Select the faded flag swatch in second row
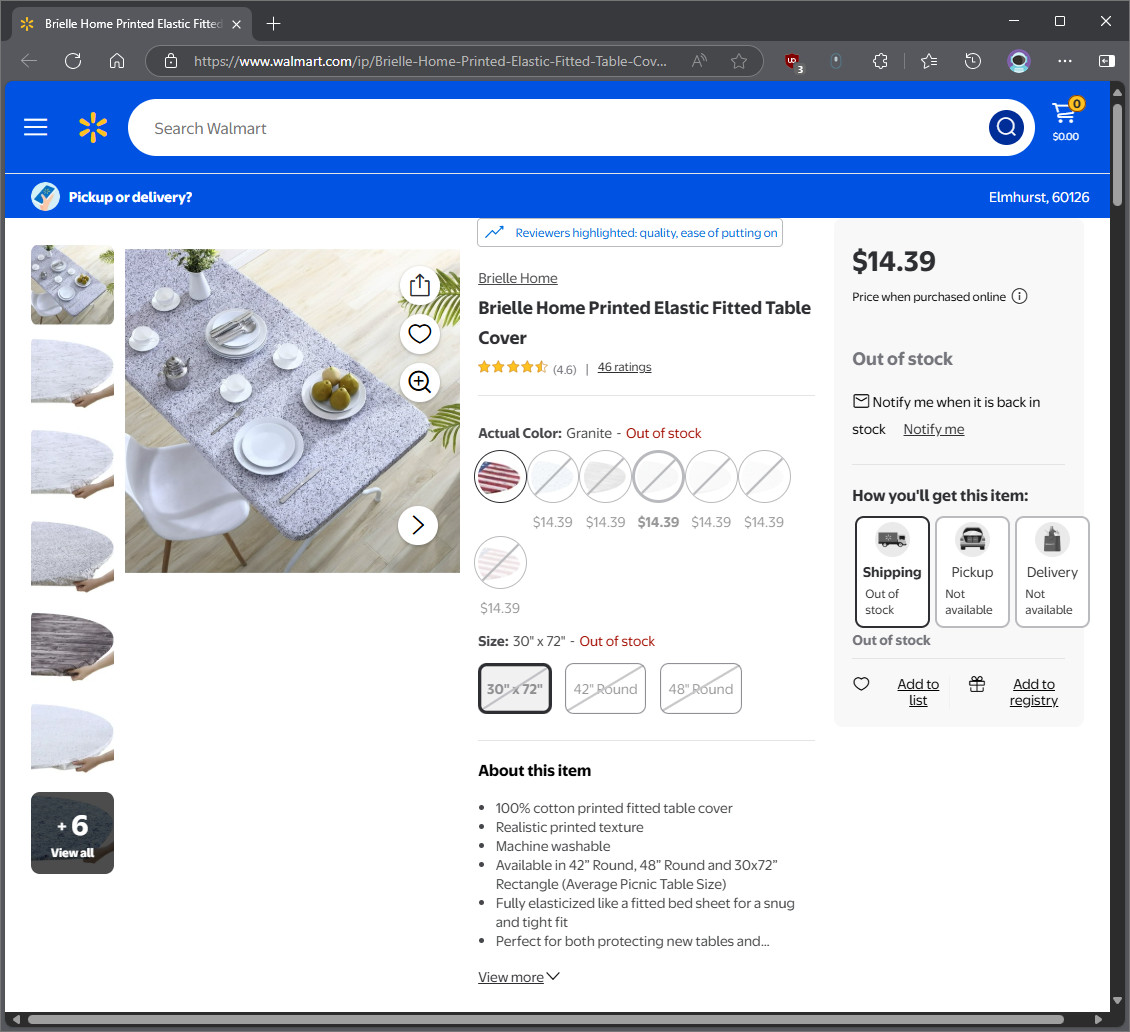The image size is (1130, 1032). [x=500, y=562]
